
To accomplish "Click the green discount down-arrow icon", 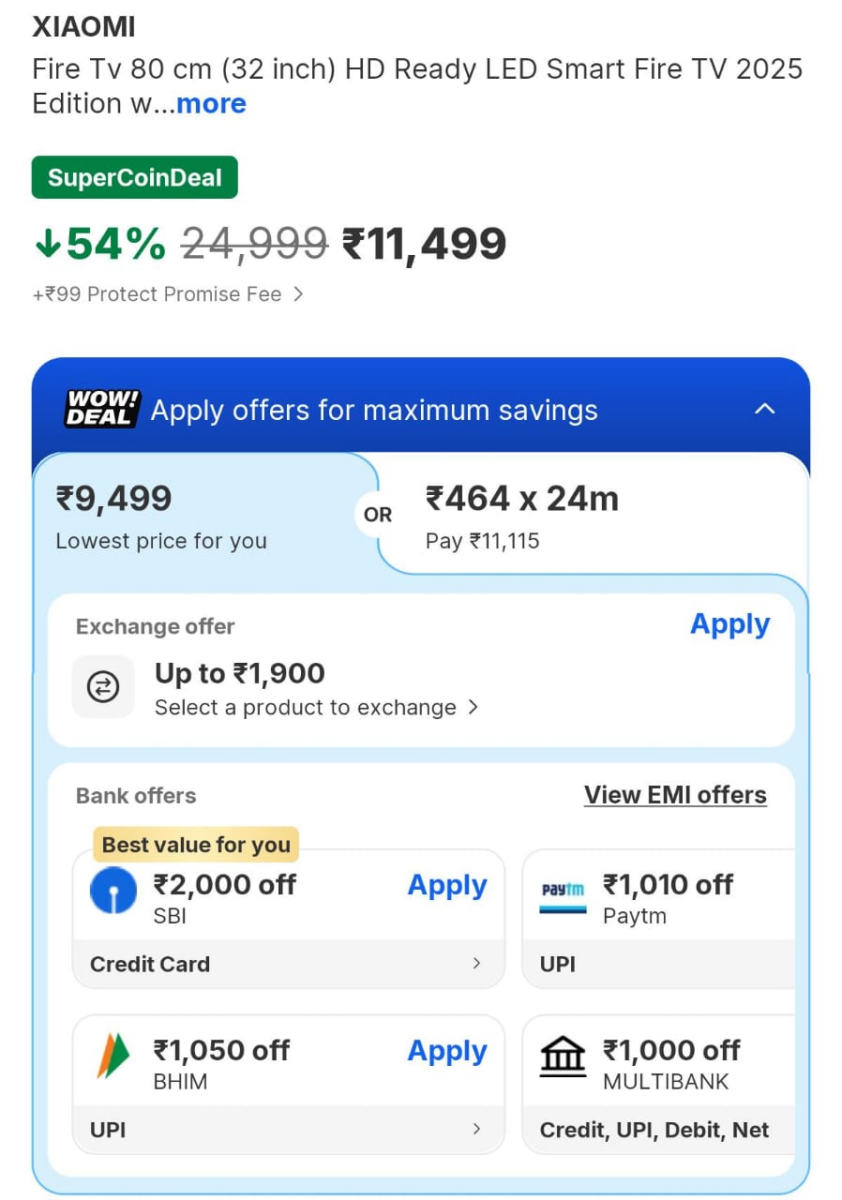I will 46,243.
